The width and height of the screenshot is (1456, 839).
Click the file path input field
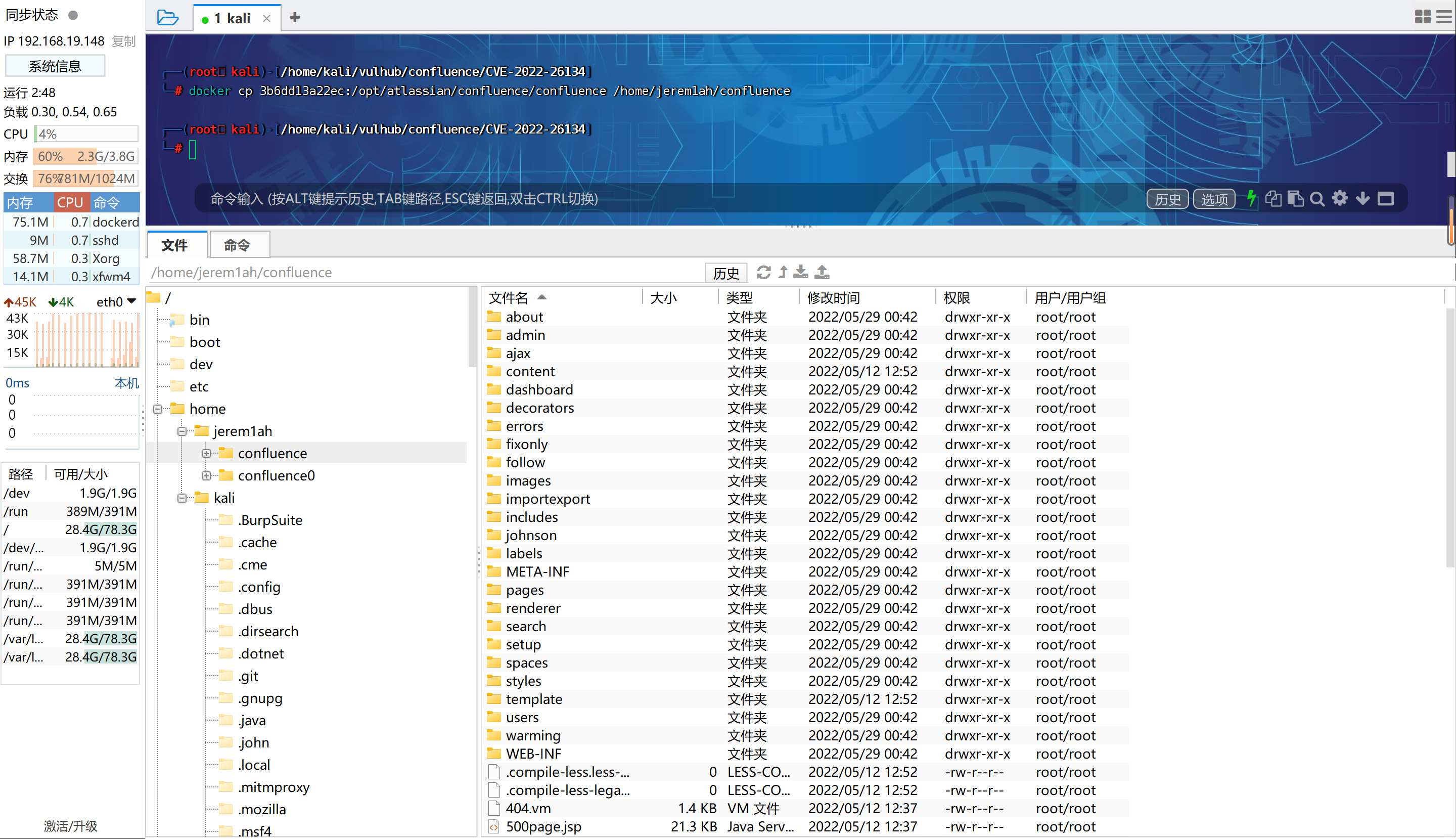(x=425, y=273)
